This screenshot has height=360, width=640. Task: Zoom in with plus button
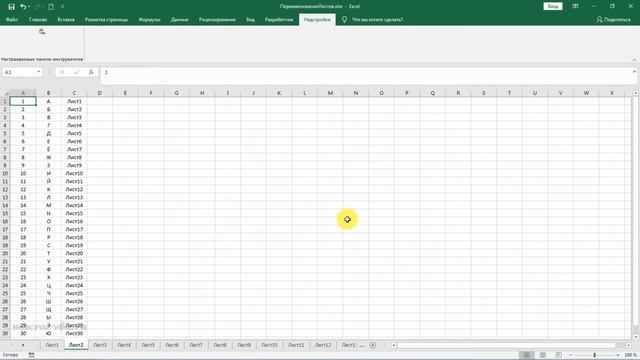618,355
